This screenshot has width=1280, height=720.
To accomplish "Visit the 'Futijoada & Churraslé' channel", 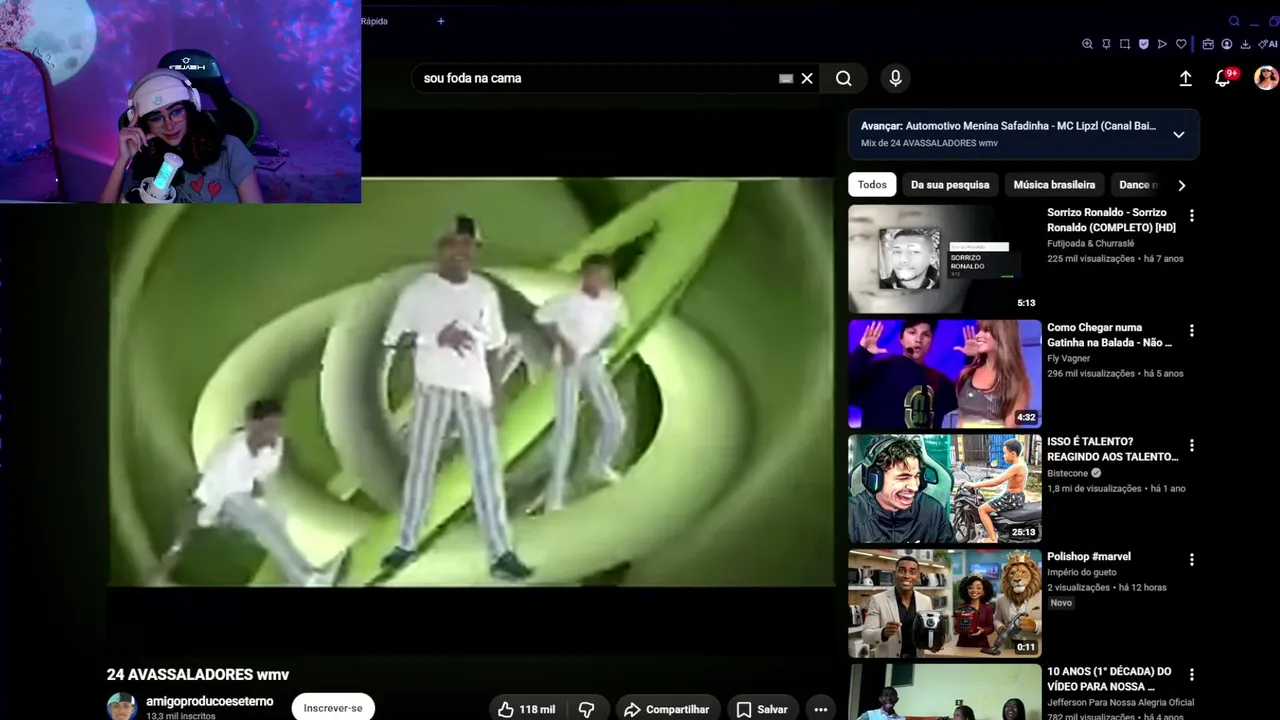I will [x=1091, y=243].
